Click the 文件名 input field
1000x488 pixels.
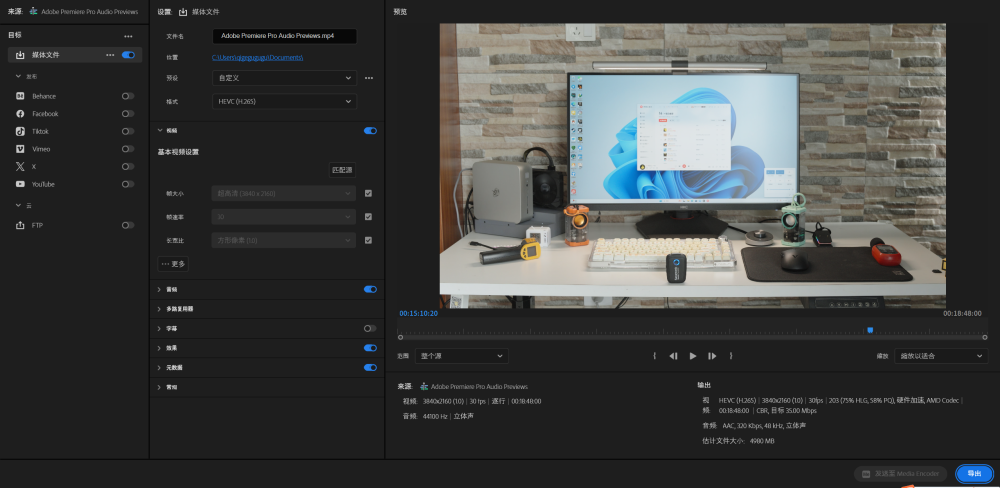pyautogui.click(x=284, y=36)
